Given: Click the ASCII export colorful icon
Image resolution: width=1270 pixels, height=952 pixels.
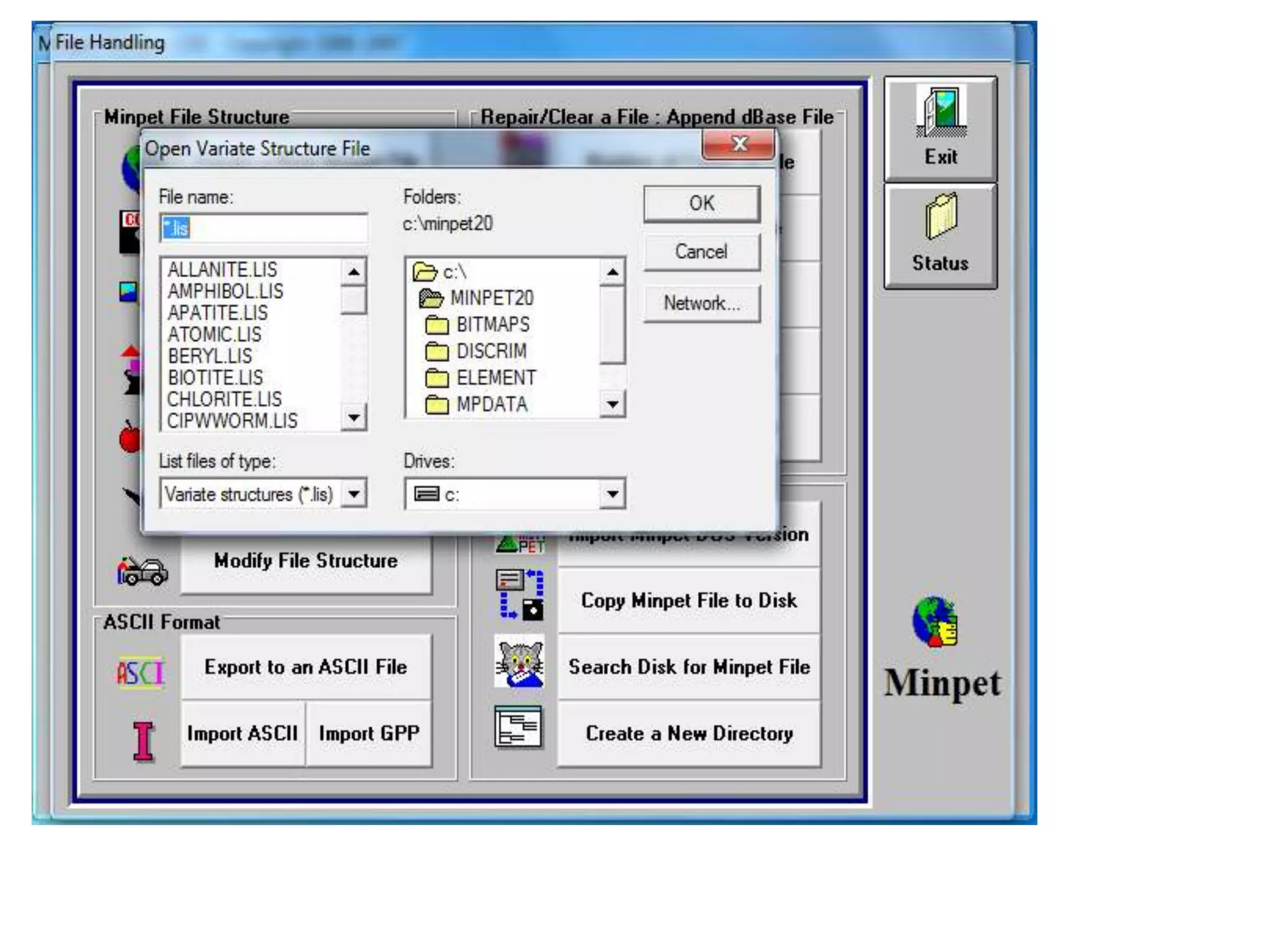Looking at the screenshot, I should (x=141, y=672).
